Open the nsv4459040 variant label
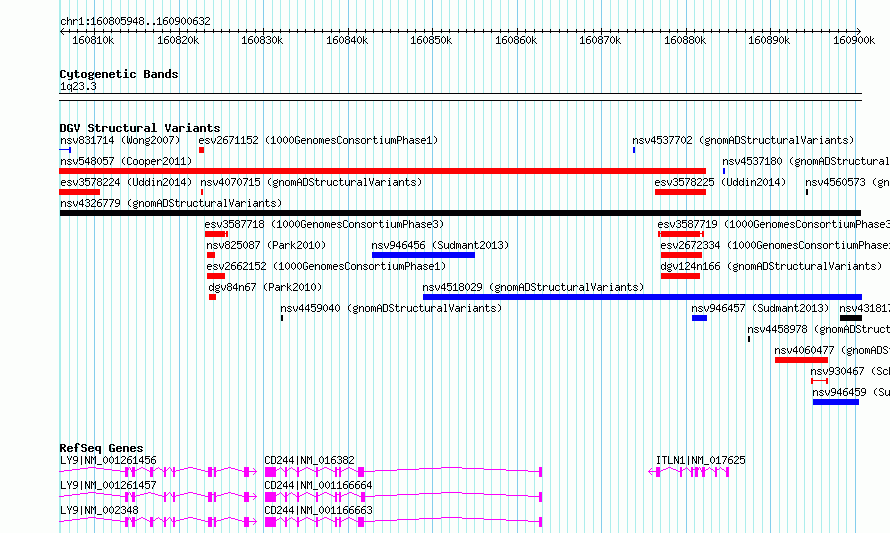This screenshot has width=890, height=533. [391, 308]
